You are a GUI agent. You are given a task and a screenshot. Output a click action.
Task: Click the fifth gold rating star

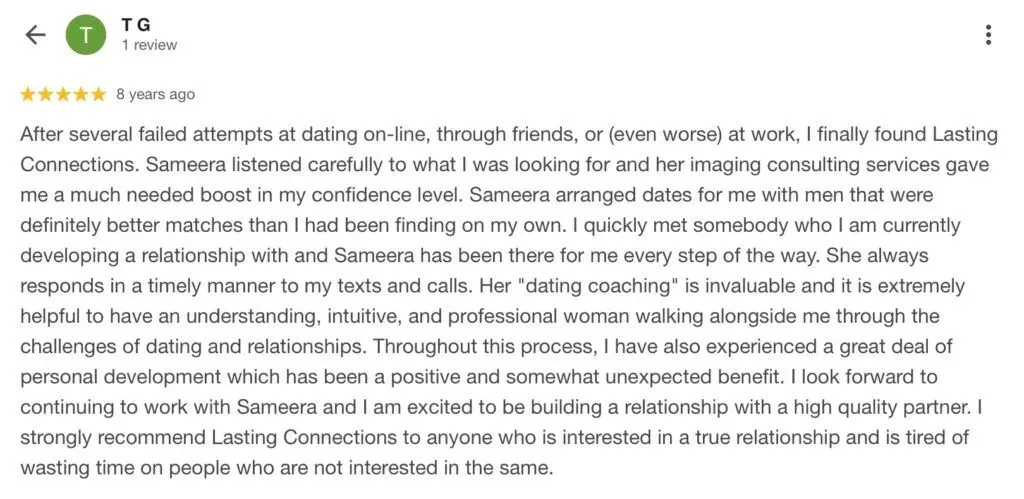(97, 95)
